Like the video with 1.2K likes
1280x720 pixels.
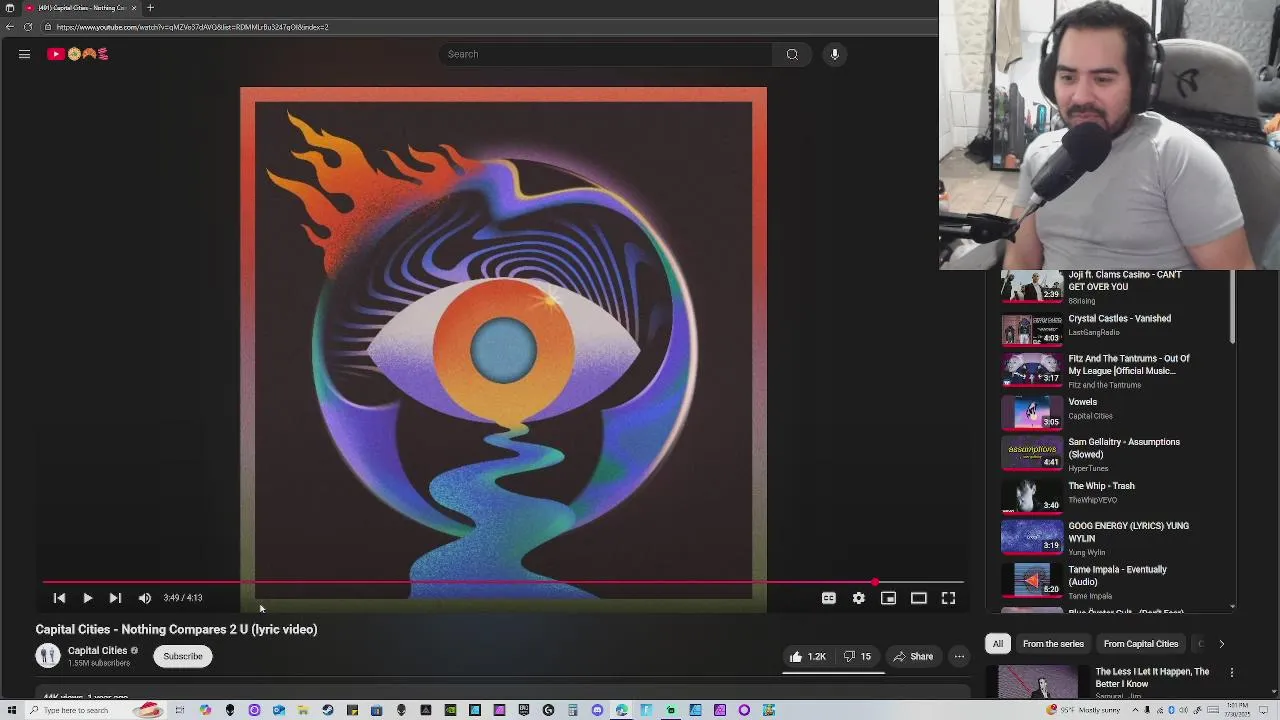tap(807, 657)
